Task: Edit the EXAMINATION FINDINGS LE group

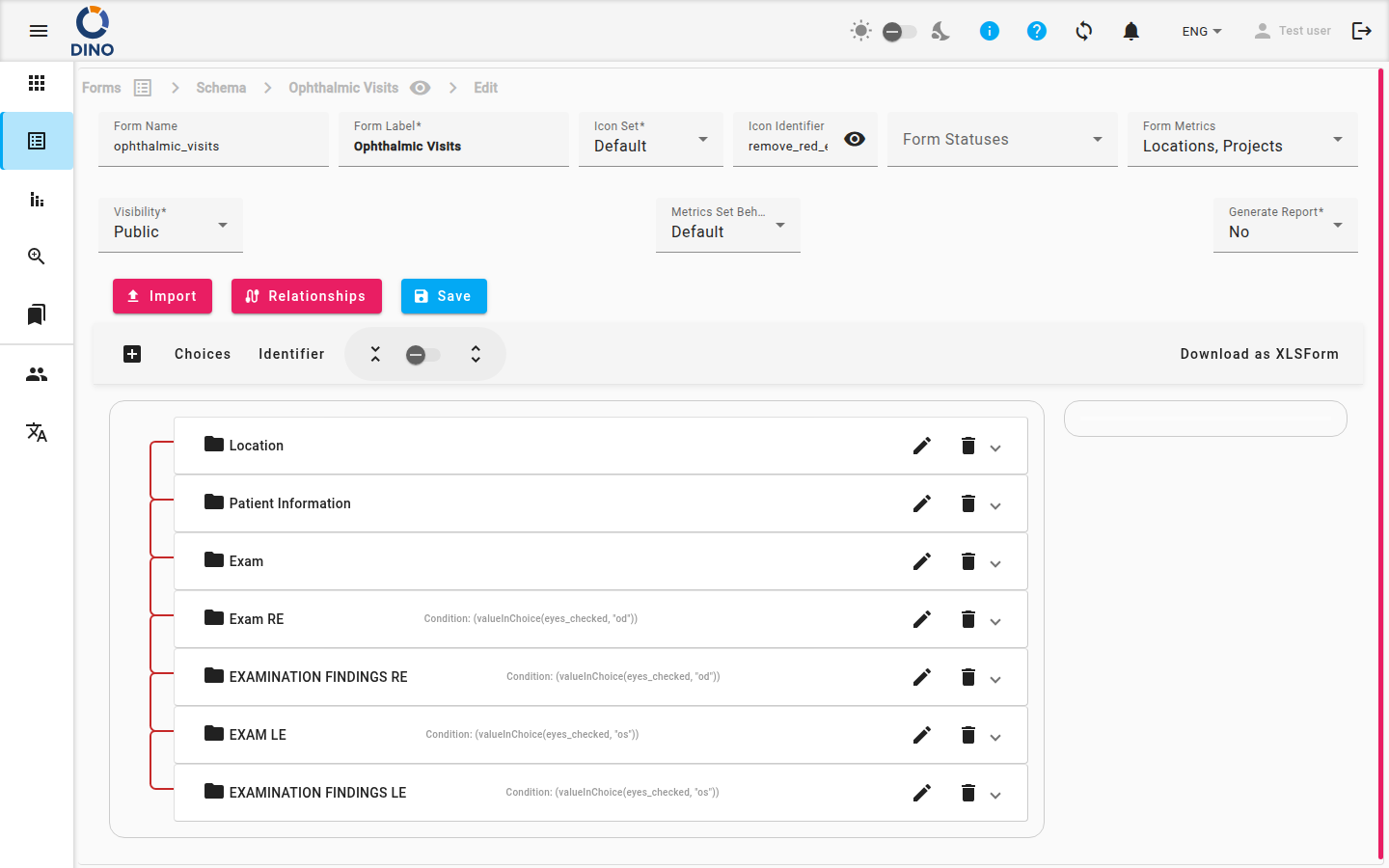Action: click(x=922, y=793)
